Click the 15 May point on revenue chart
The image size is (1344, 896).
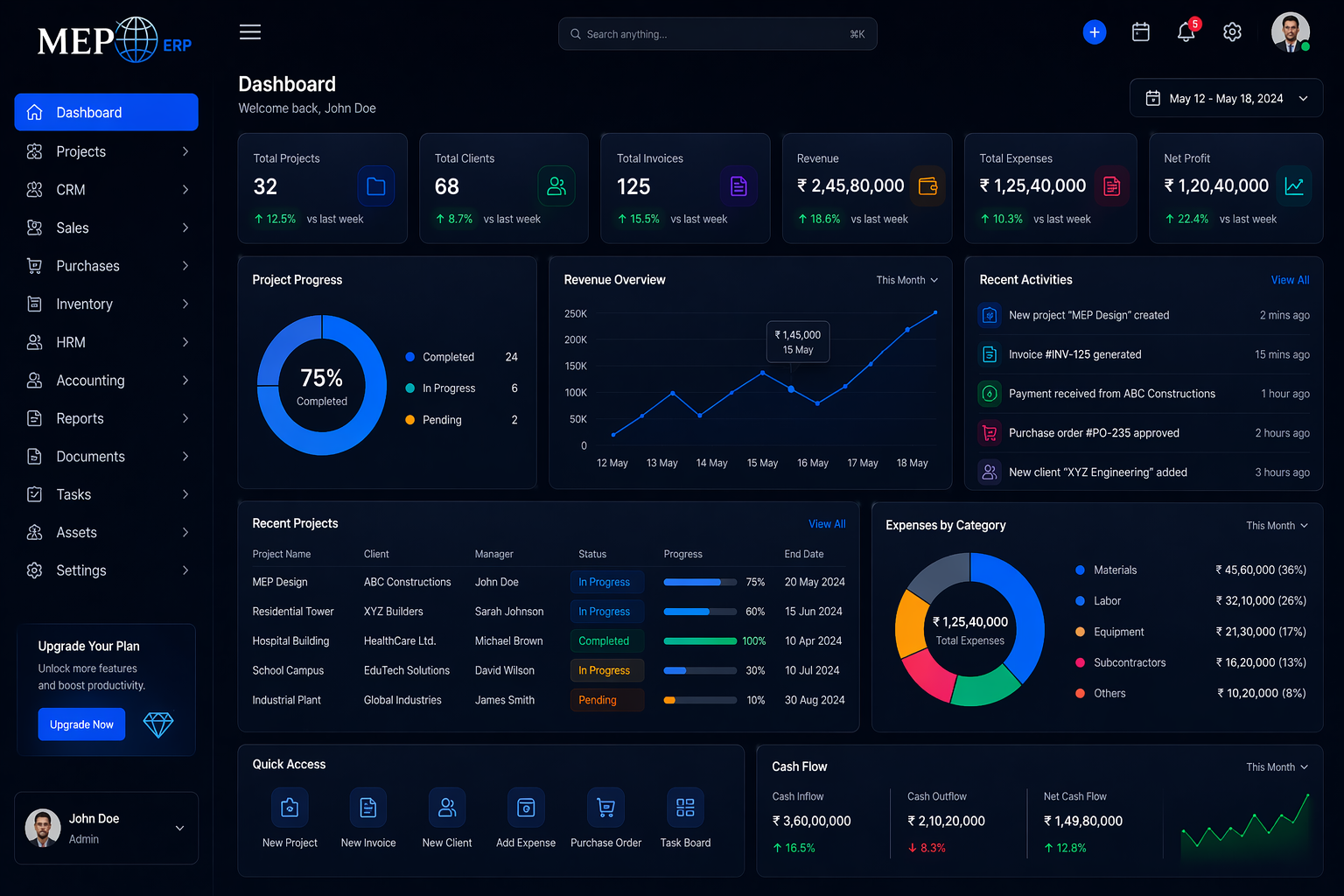tap(792, 388)
